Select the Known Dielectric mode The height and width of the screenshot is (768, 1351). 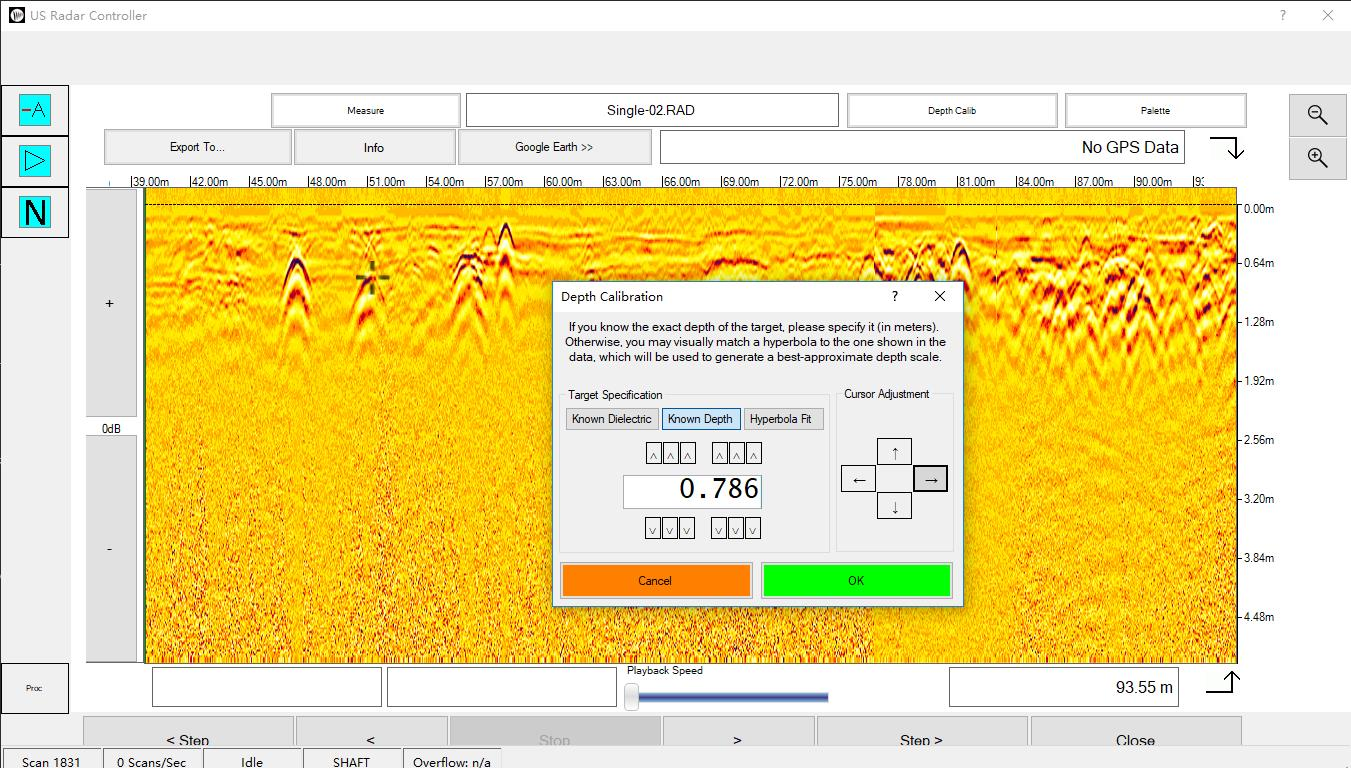click(611, 419)
